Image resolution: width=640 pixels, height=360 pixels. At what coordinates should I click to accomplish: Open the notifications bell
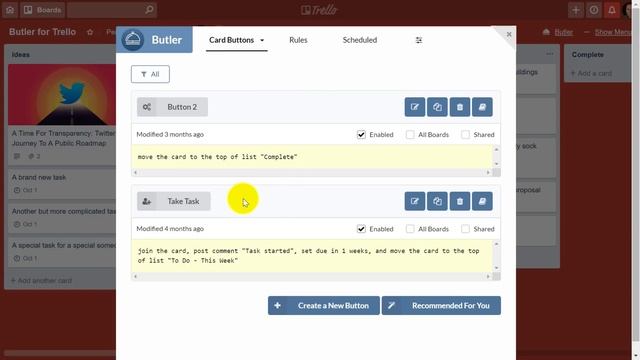[x=611, y=10]
